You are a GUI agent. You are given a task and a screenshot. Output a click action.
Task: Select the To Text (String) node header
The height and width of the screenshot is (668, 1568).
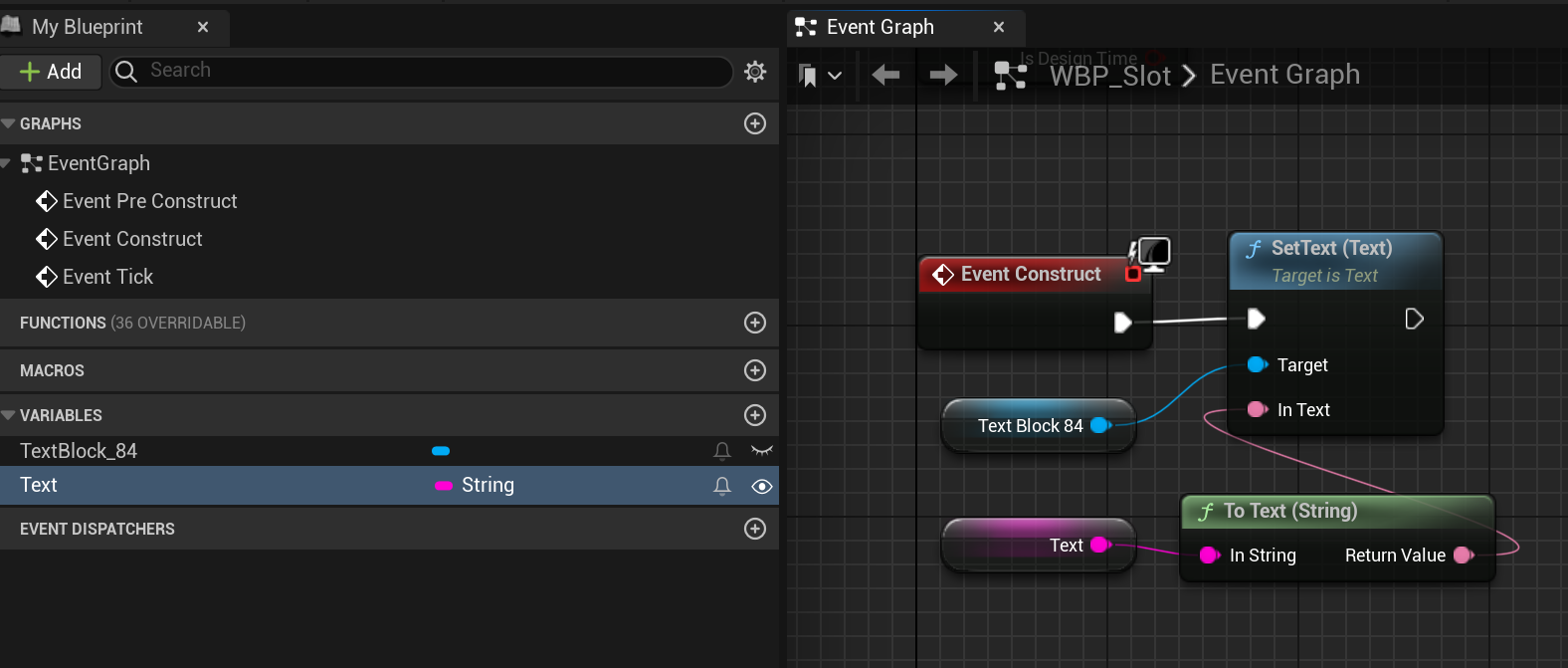point(1338,512)
